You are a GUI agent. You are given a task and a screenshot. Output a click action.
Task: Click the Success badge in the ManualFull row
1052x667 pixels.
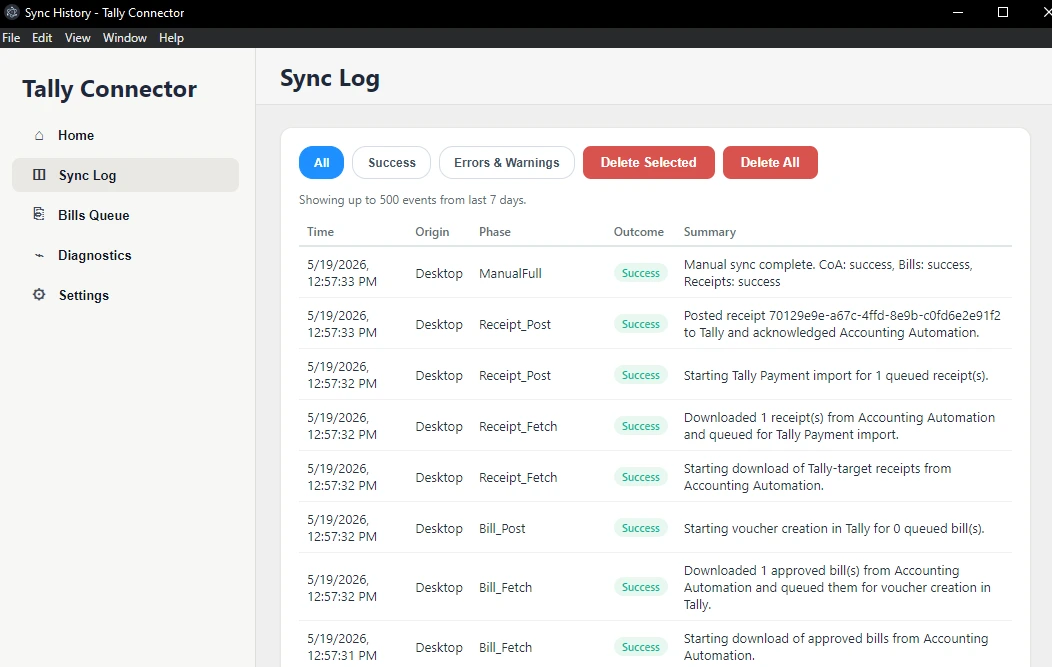641,273
